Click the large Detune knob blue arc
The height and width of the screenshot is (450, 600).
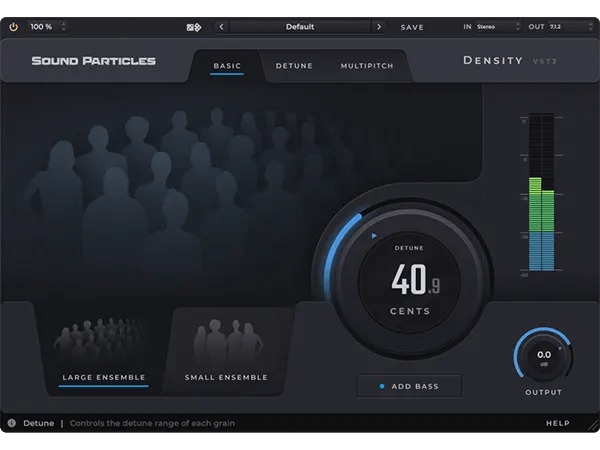[335, 247]
